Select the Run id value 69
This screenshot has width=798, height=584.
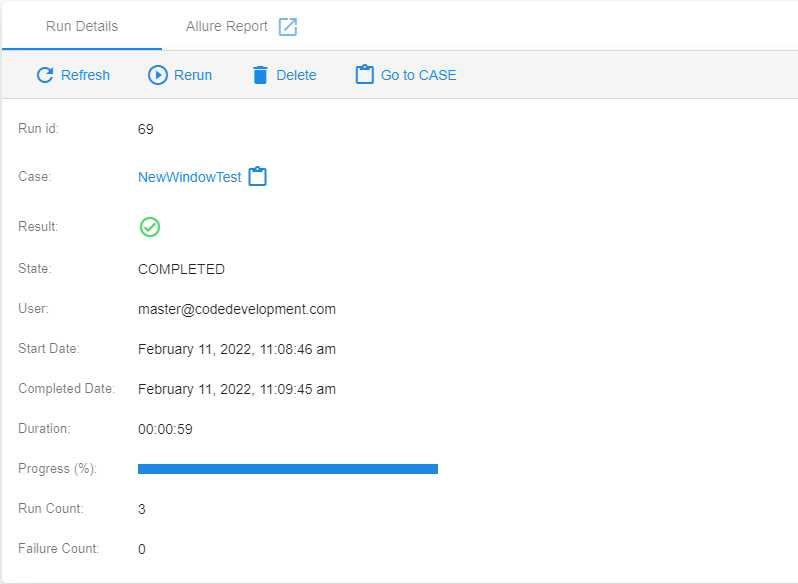pos(146,129)
